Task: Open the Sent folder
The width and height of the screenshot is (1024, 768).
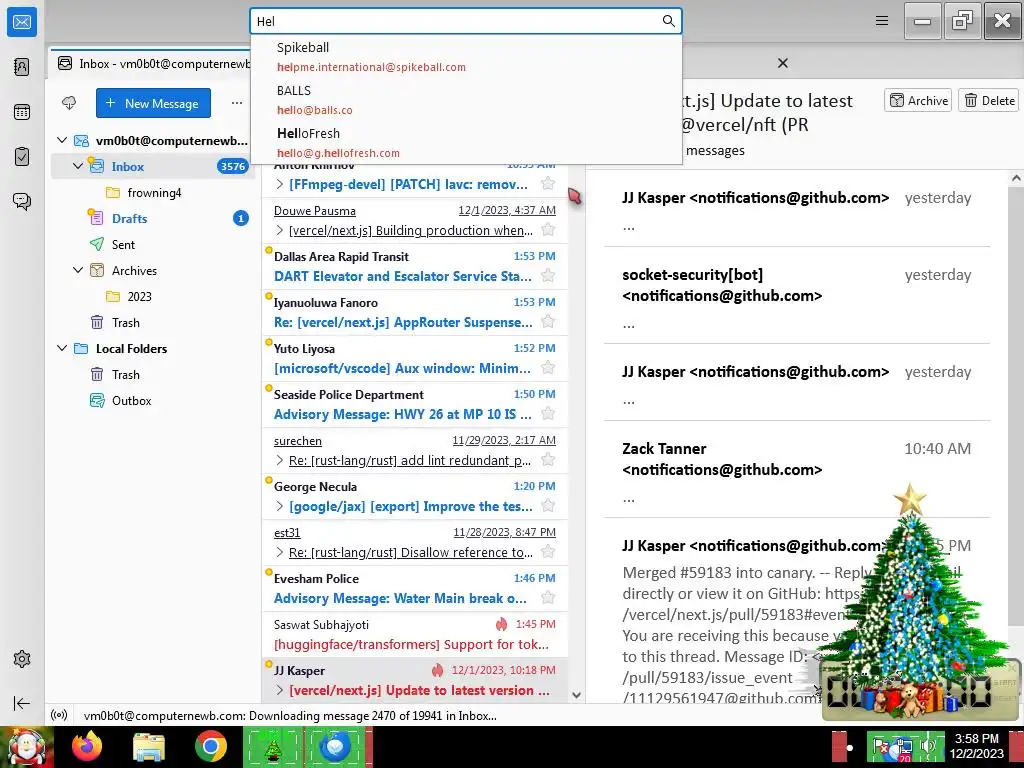Action: pos(152,244)
